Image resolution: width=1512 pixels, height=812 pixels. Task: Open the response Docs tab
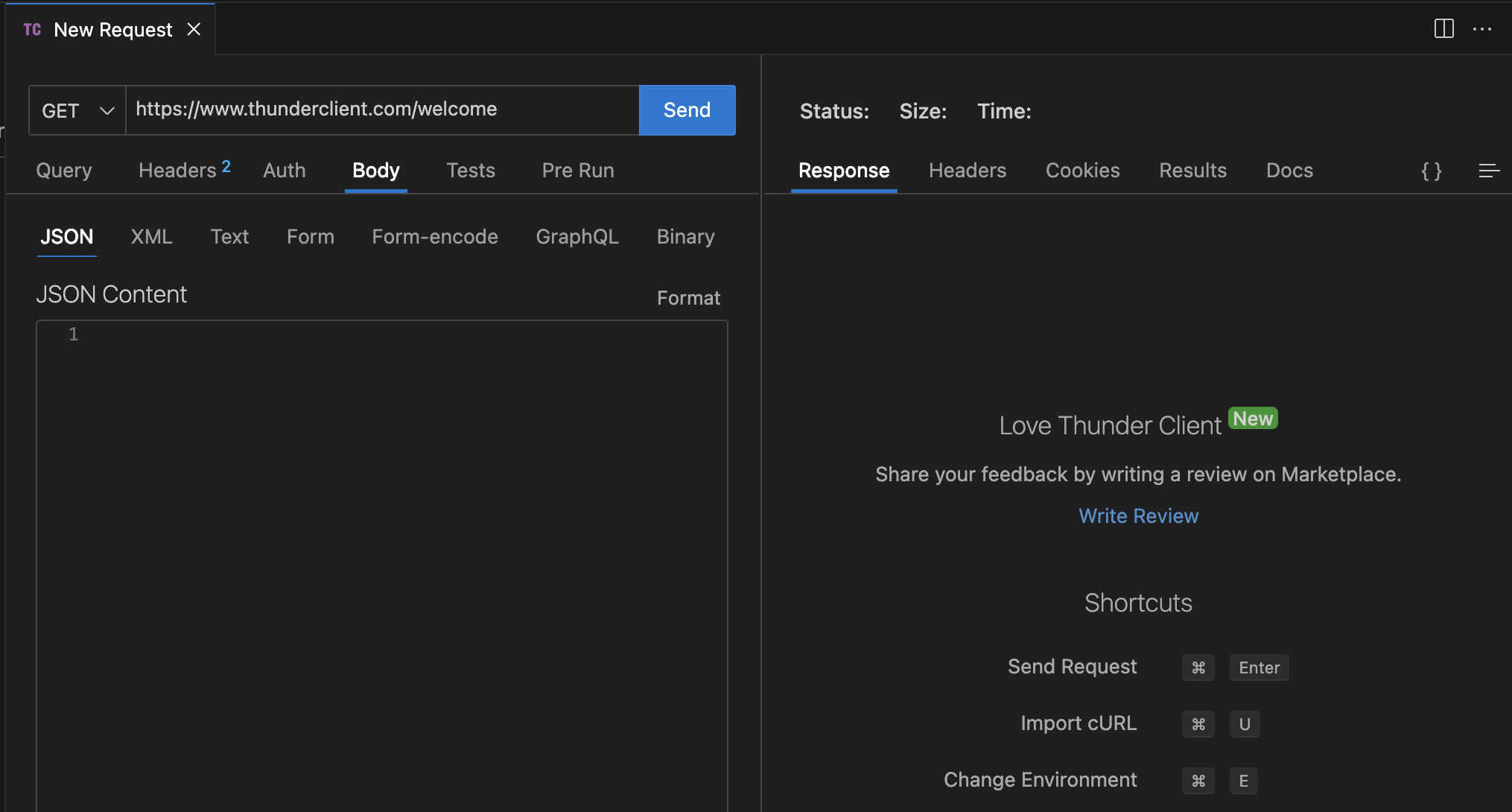1289,171
